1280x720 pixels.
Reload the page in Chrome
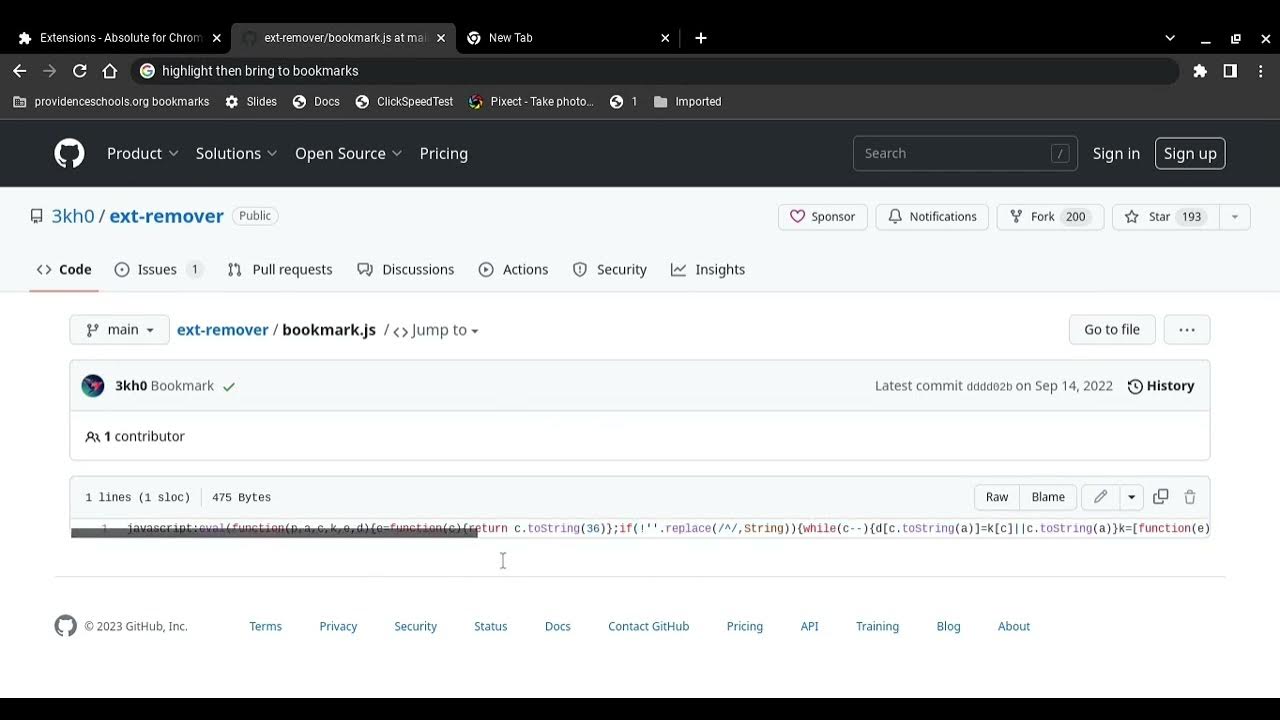click(80, 71)
